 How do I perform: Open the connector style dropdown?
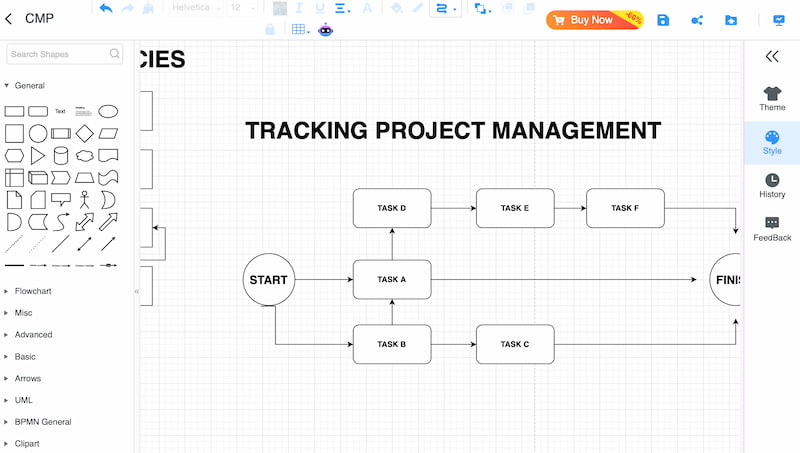click(x=445, y=8)
